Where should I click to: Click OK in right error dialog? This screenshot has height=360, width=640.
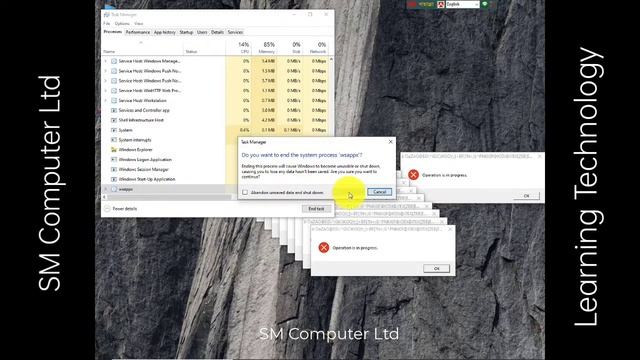point(527,196)
